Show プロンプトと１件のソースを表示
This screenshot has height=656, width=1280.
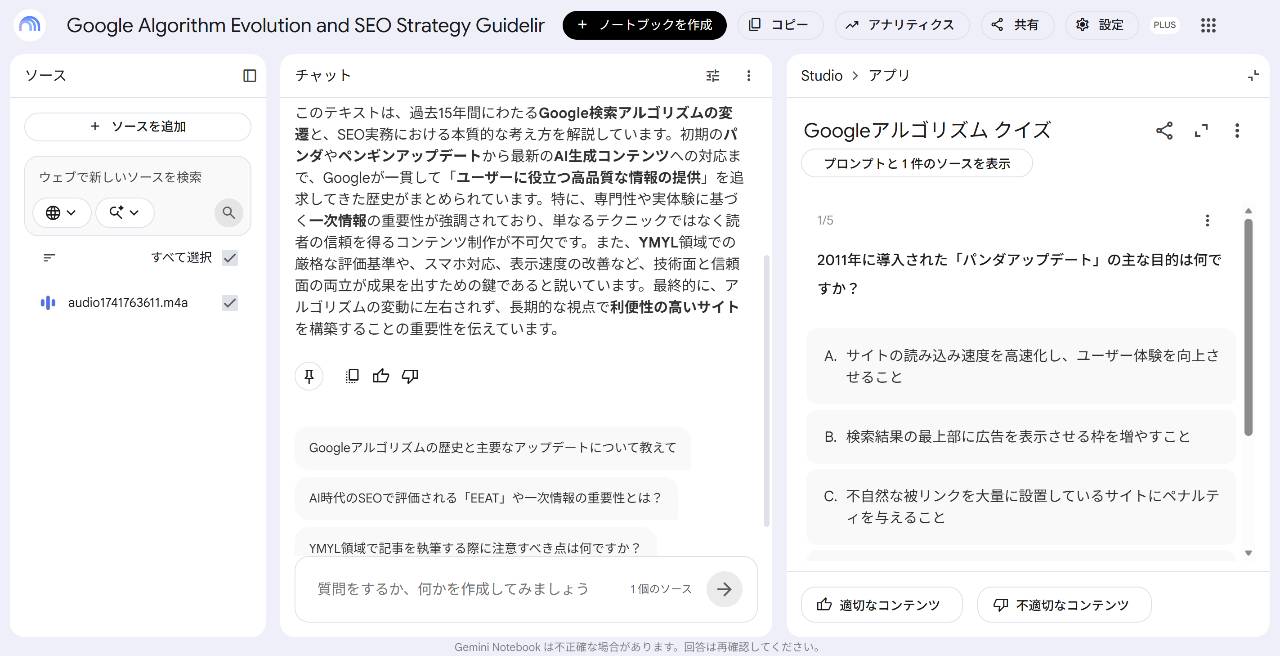(917, 163)
